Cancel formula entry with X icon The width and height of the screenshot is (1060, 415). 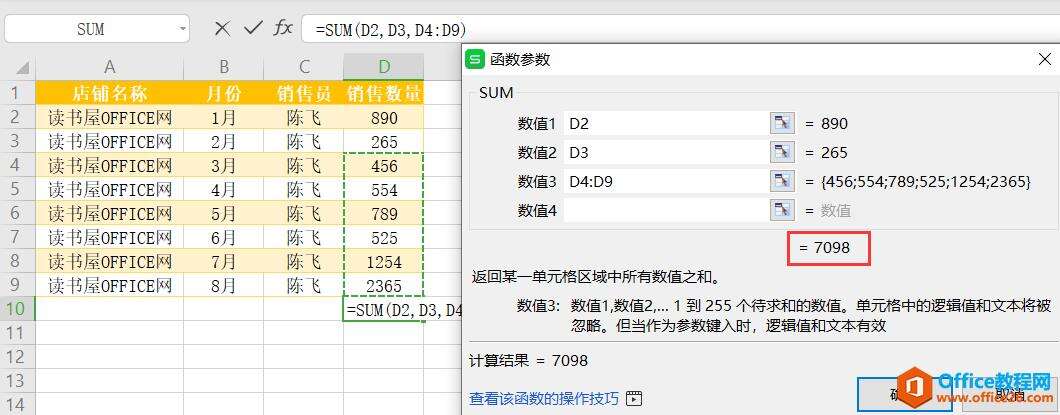[222, 28]
